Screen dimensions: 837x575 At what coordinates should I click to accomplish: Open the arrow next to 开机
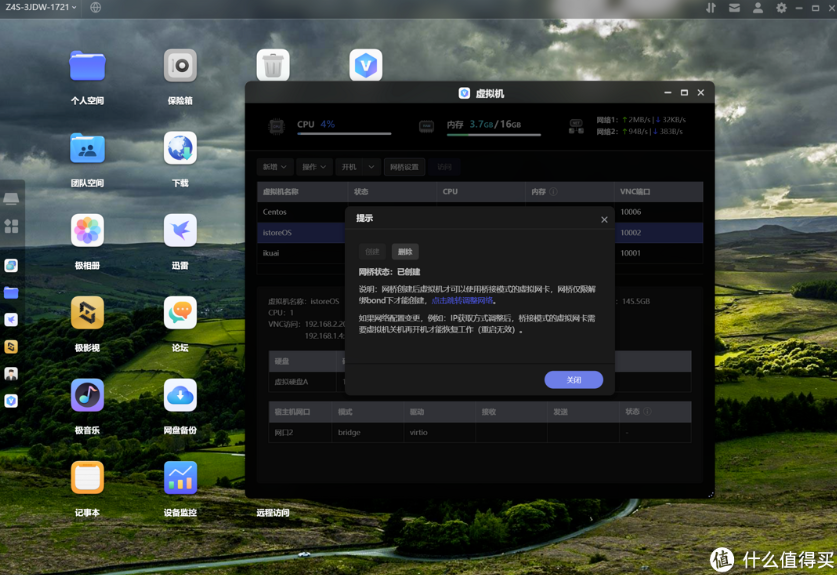pyautogui.click(x=372, y=167)
